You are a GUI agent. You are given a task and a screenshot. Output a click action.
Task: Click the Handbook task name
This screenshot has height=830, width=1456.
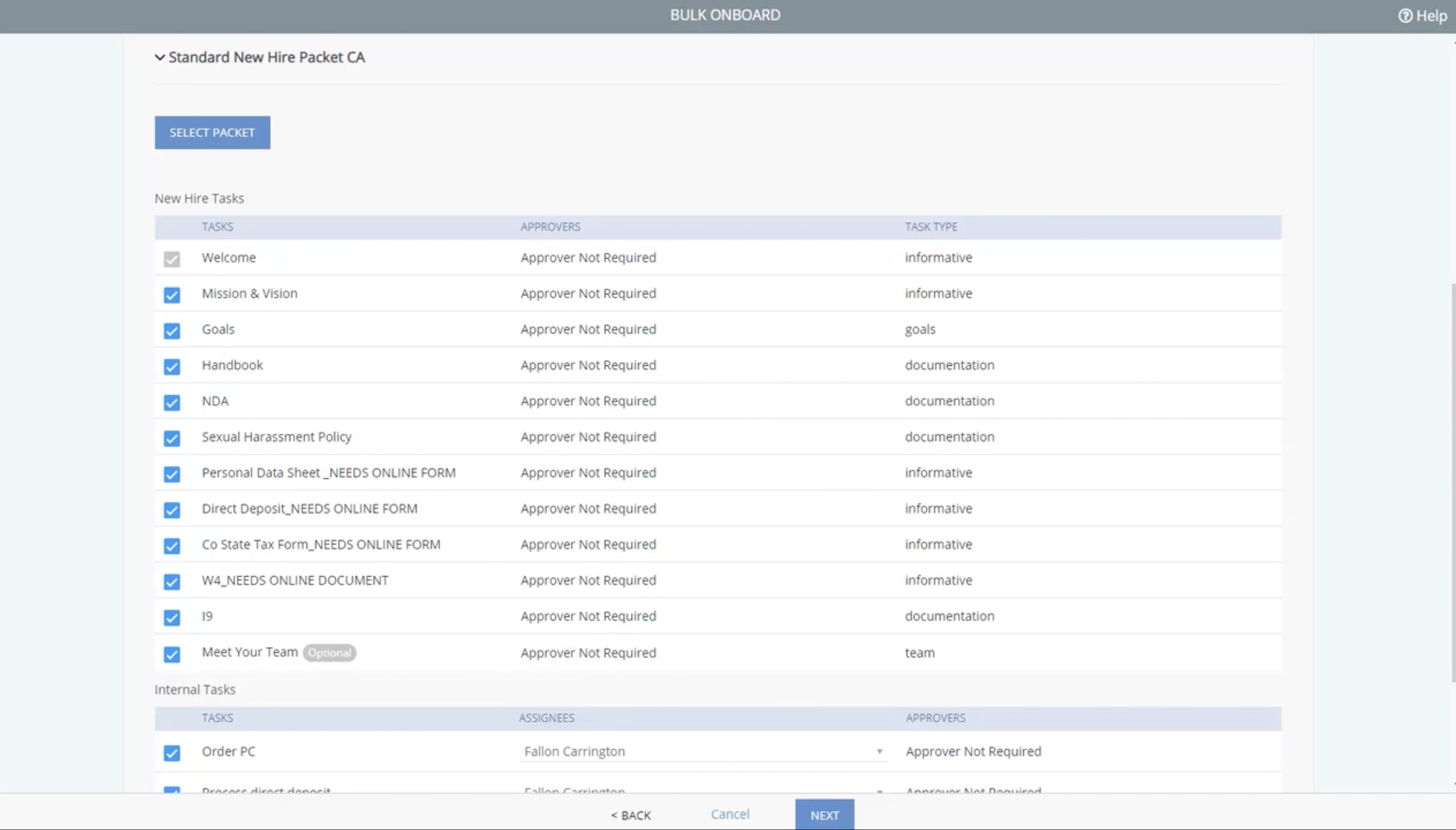click(232, 365)
